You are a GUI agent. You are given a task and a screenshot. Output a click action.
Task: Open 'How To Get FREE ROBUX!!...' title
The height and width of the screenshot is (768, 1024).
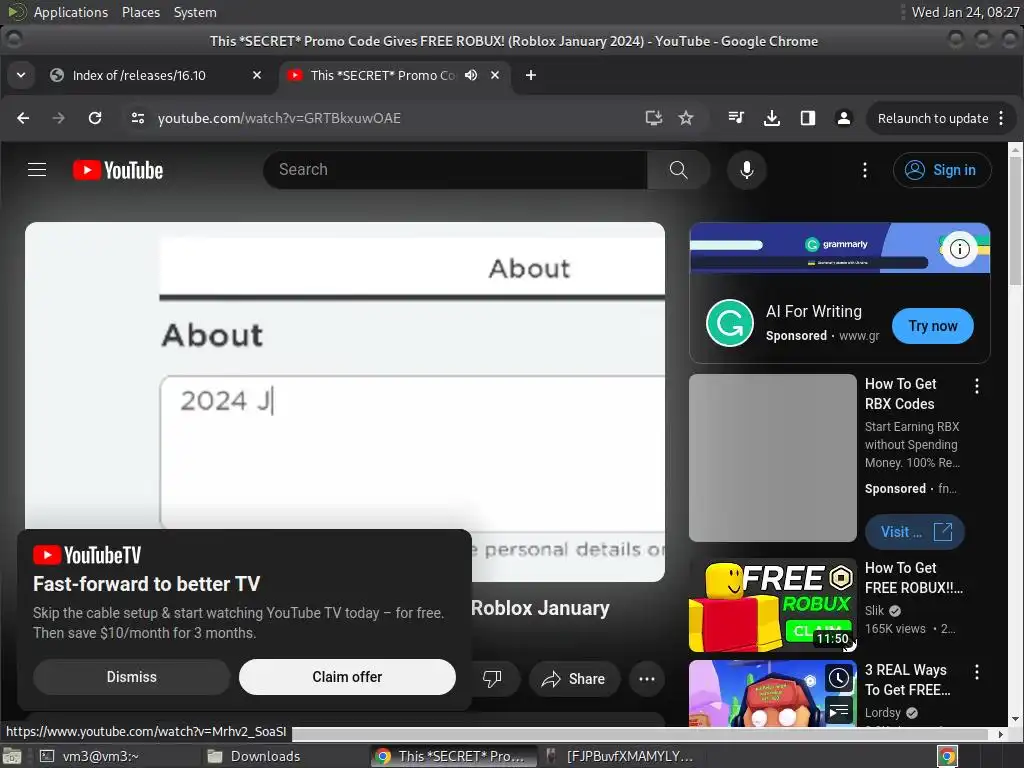click(914, 578)
